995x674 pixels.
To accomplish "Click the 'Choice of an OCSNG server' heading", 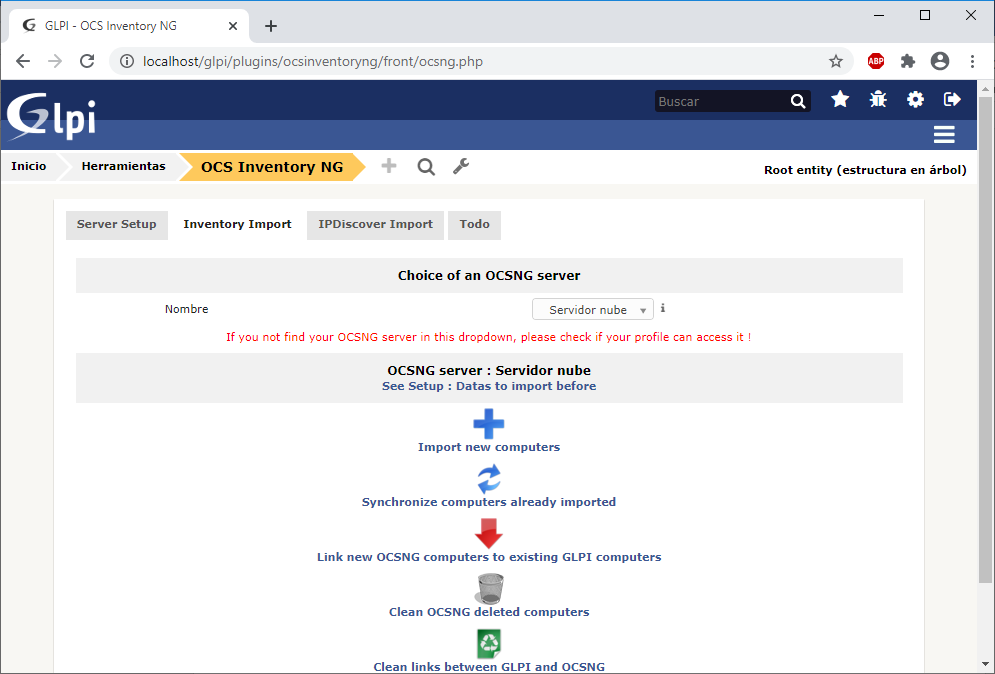I will [x=489, y=275].
